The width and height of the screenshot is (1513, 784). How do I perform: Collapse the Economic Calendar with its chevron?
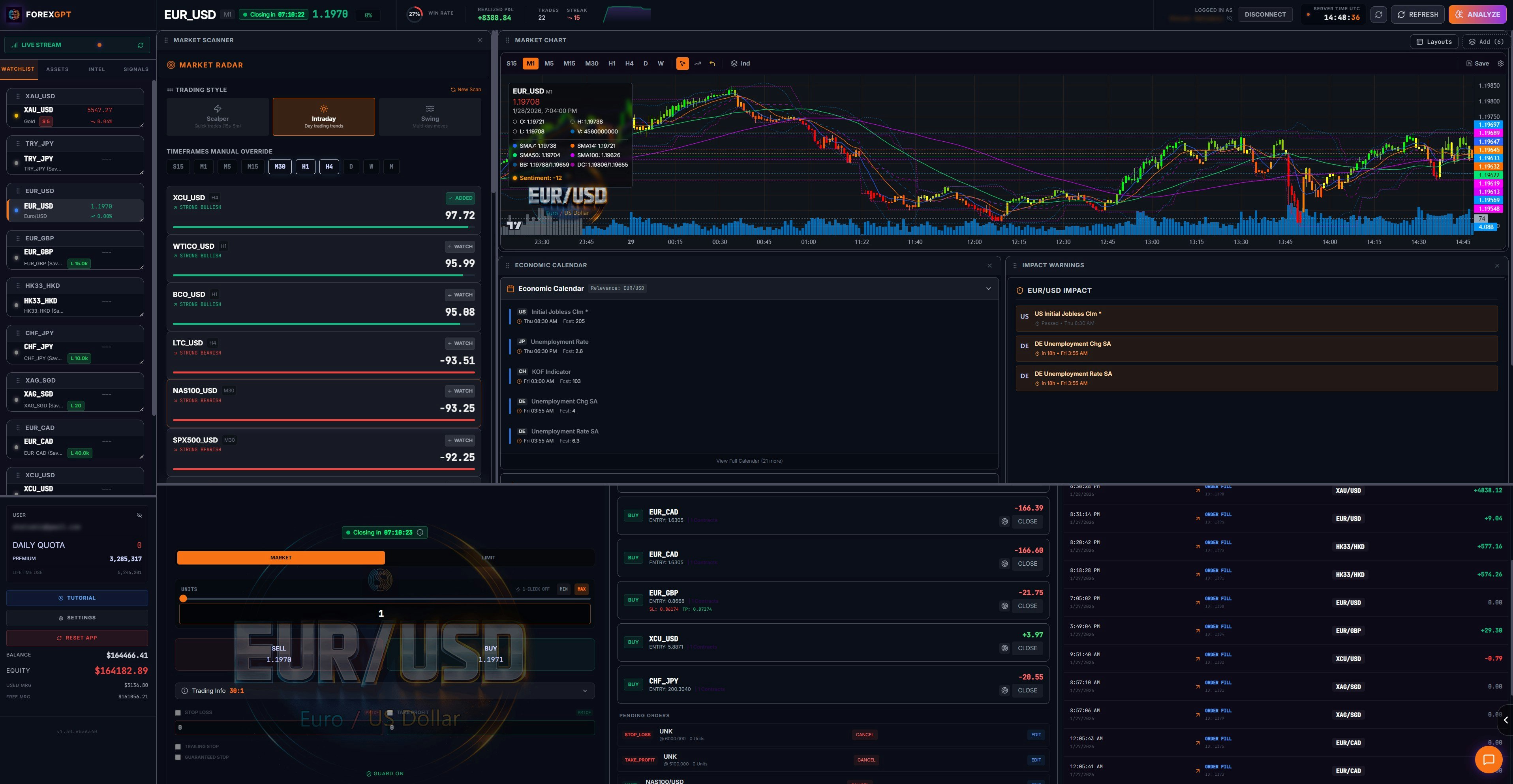tap(989, 288)
